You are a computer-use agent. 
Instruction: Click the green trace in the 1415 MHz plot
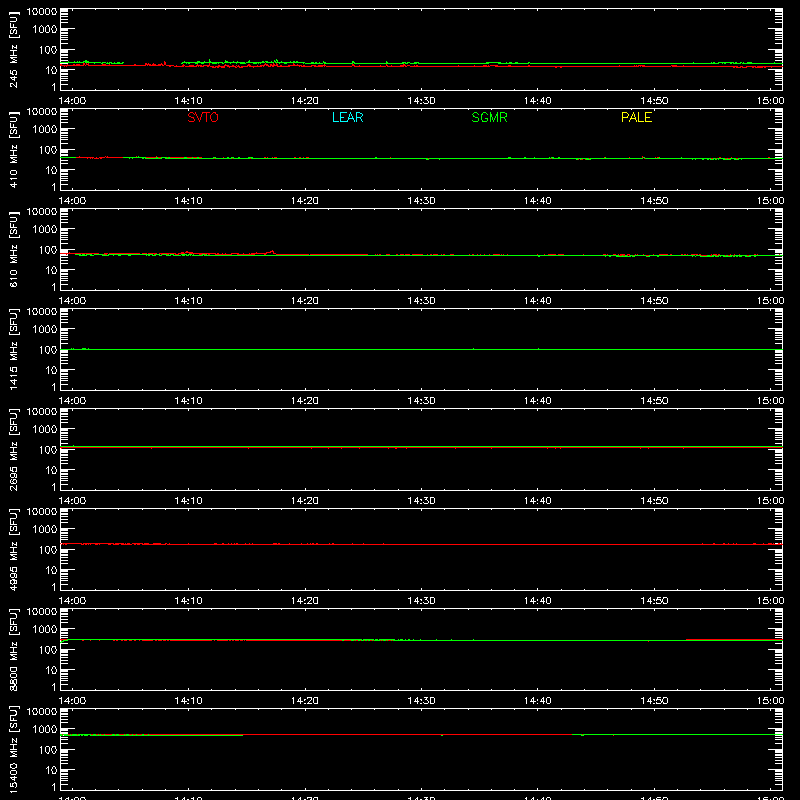click(x=421, y=349)
